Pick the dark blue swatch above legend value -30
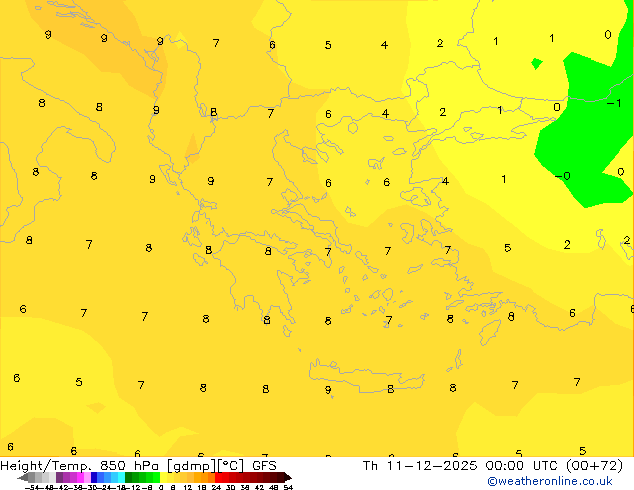The image size is (634, 490). pyautogui.click(x=94, y=477)
